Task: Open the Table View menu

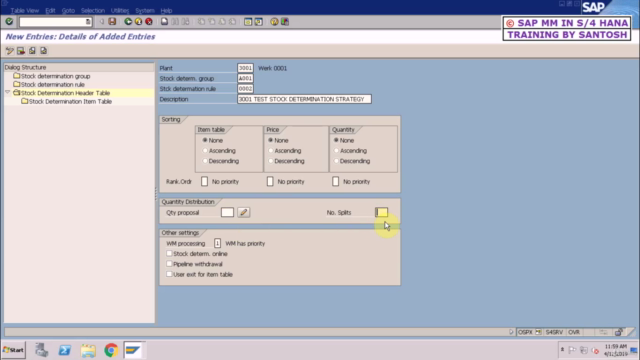Action: [24, 10]
